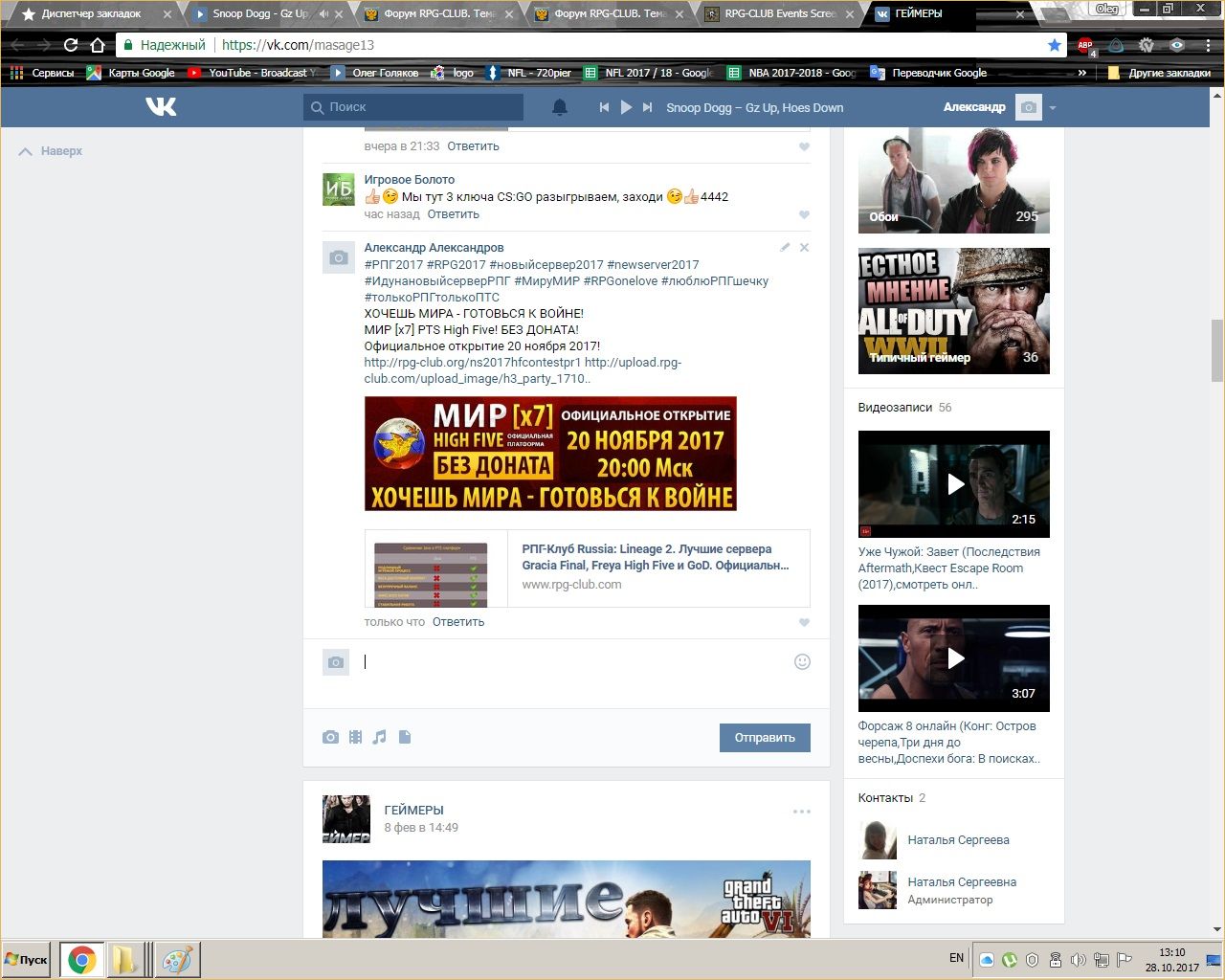Open the emoji smiley picker
The width and height of the screenshot is (1225, 980).
click(x=802, y=661)
